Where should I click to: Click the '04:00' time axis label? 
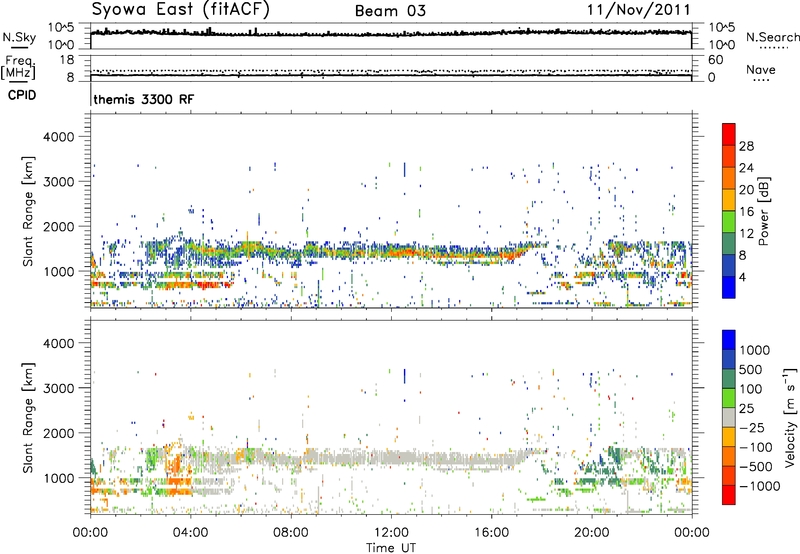pyautogui.click(x=190, y=533)
